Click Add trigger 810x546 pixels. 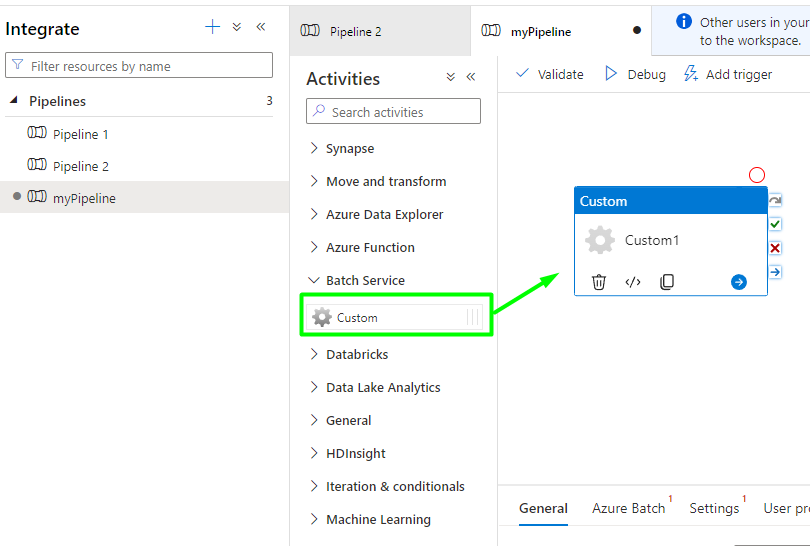(x=728, y=74)
